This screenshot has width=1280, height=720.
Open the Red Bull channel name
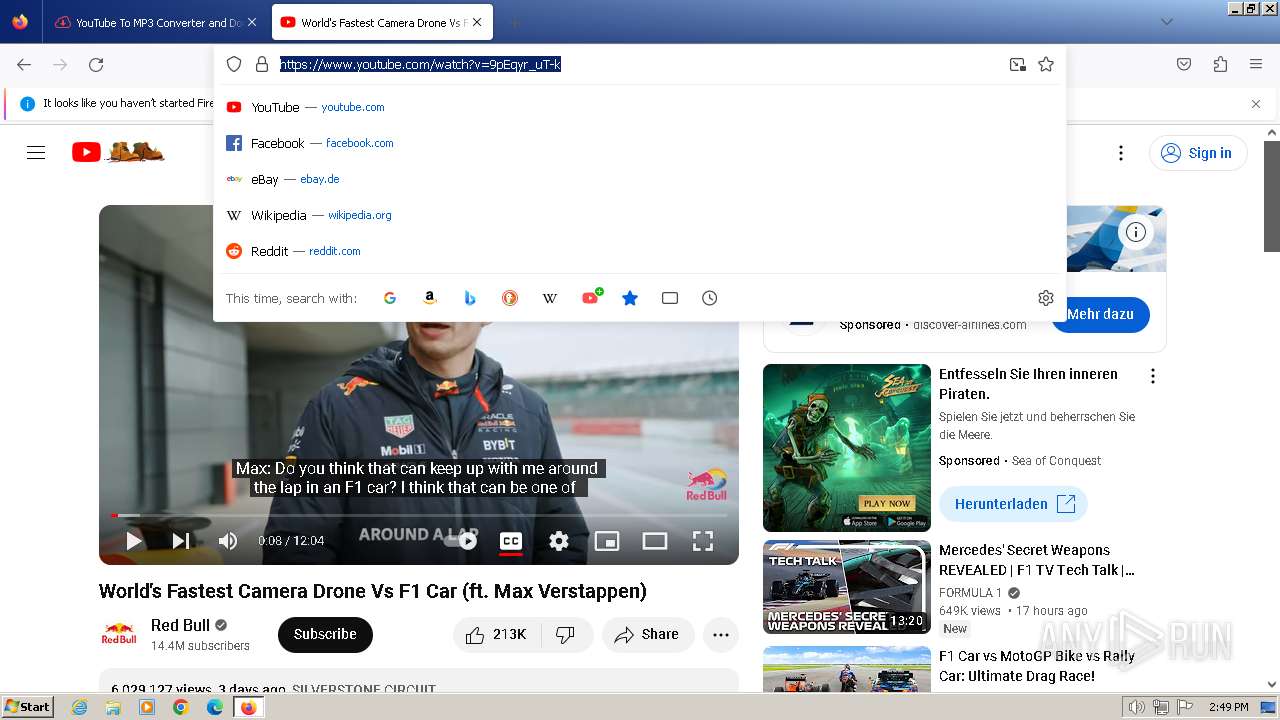point(181,625)
